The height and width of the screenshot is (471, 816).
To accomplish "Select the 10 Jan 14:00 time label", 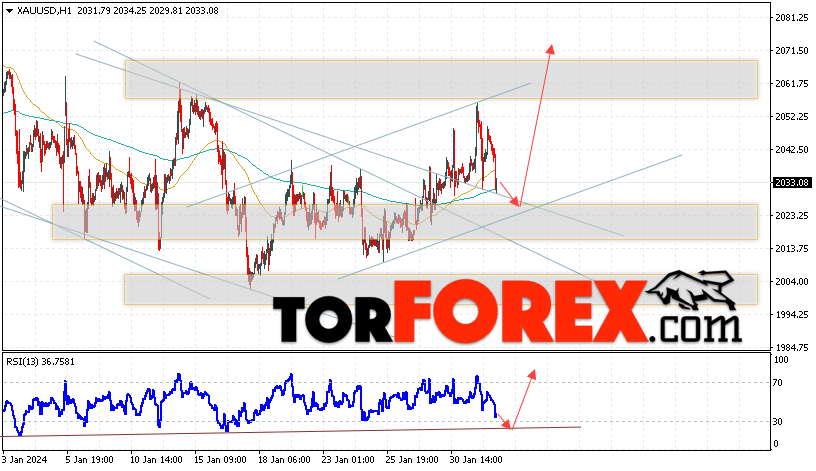I will [x=156, y=460].
